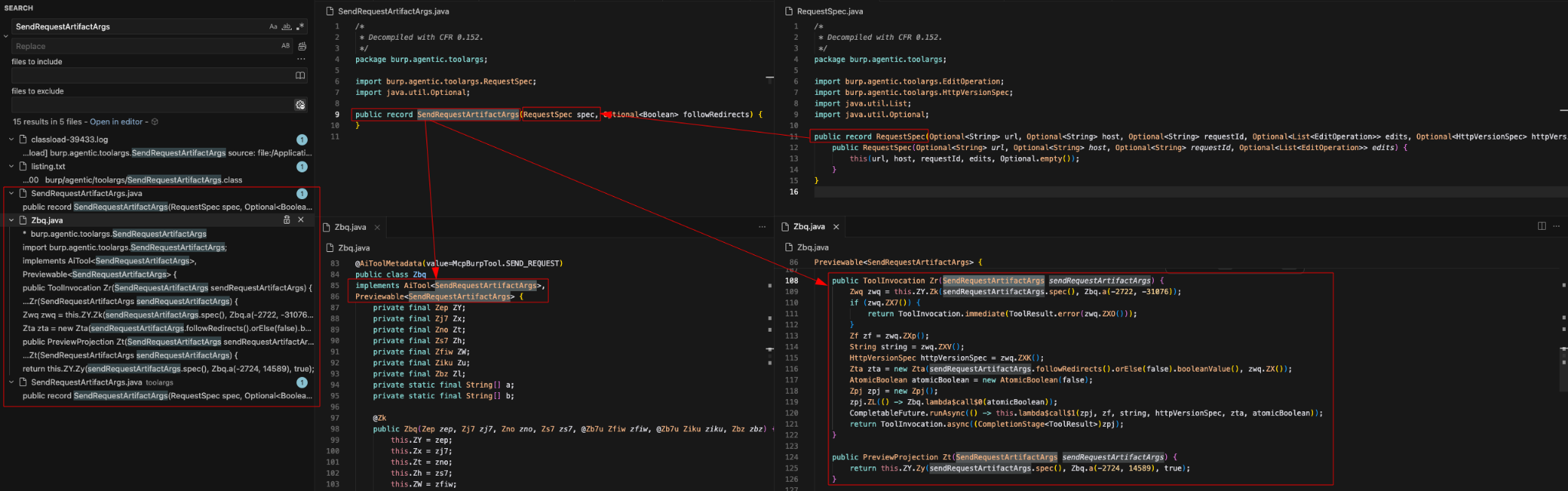Click line number 108 in lower-right editor

pos(792,280)
